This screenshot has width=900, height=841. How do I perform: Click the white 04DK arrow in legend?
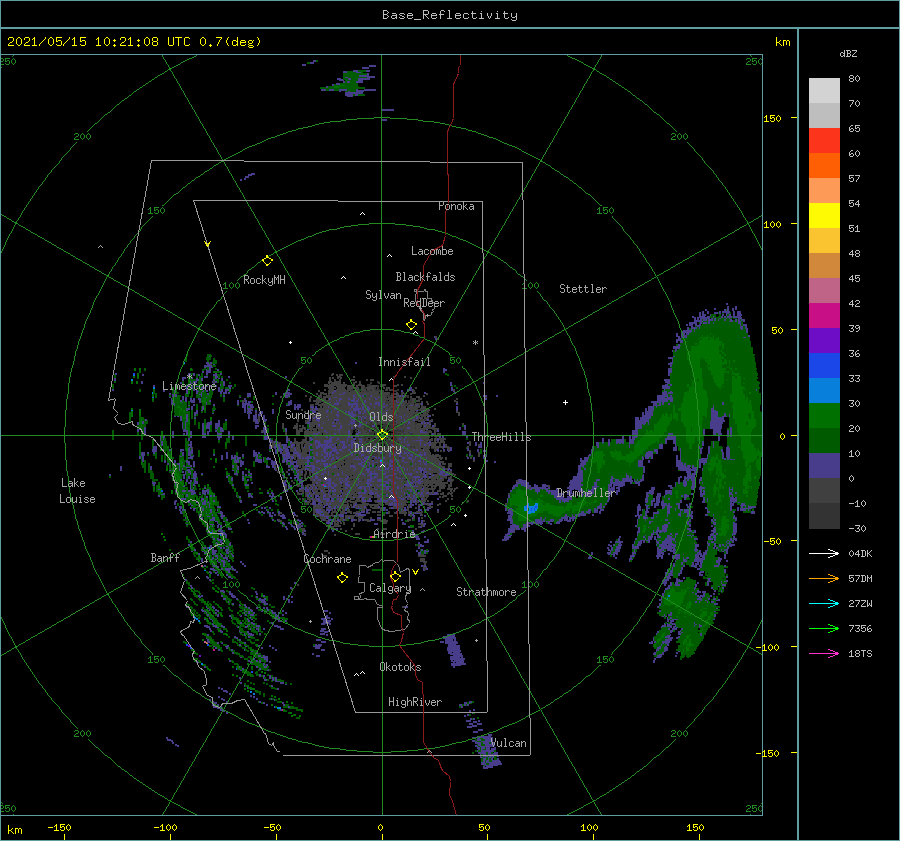pos(824,553)
